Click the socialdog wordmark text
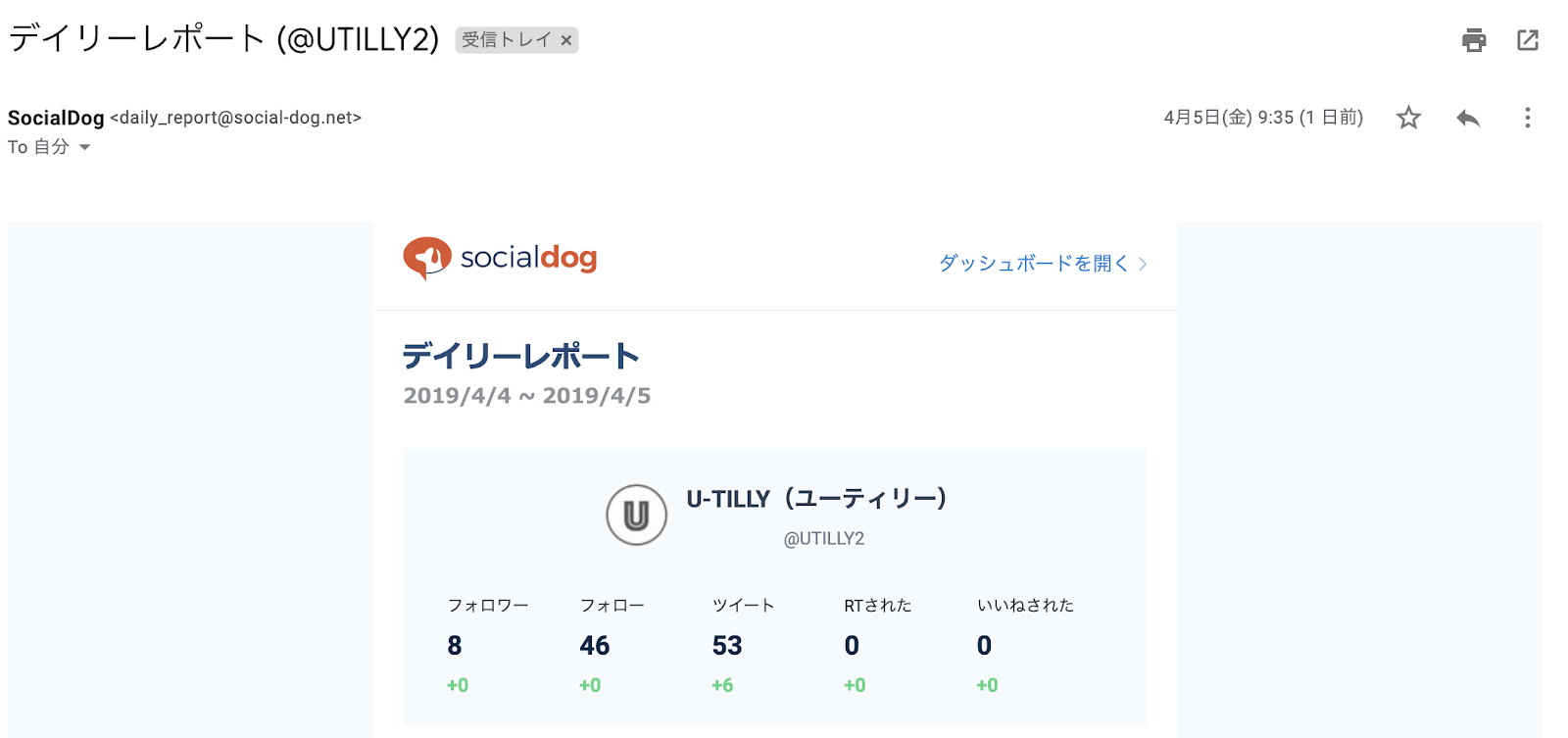 [528, 258]
